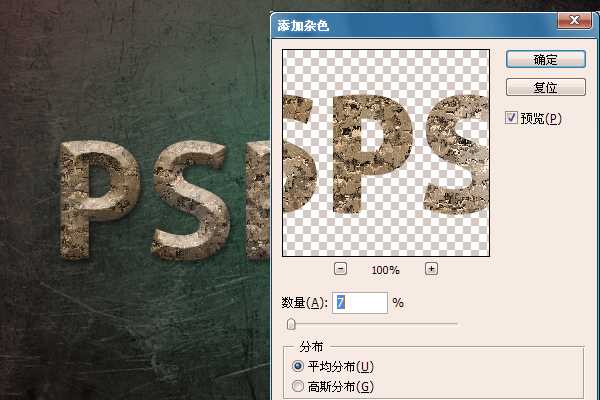The height and width of the screenshot is (400, 600).
Task: Click the 100% zoom level label
Action: (x=386, y=270)
